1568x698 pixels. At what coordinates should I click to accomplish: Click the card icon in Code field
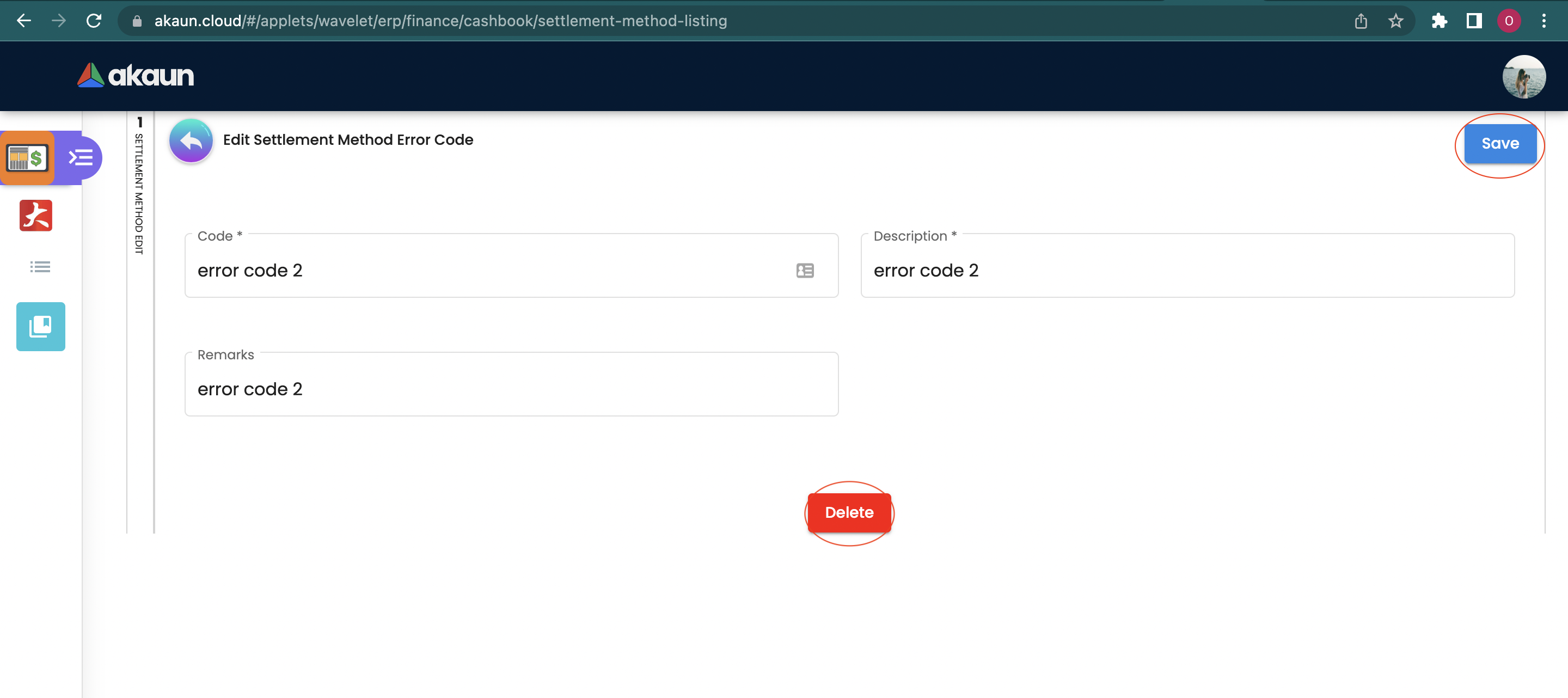tap(805, 270)
